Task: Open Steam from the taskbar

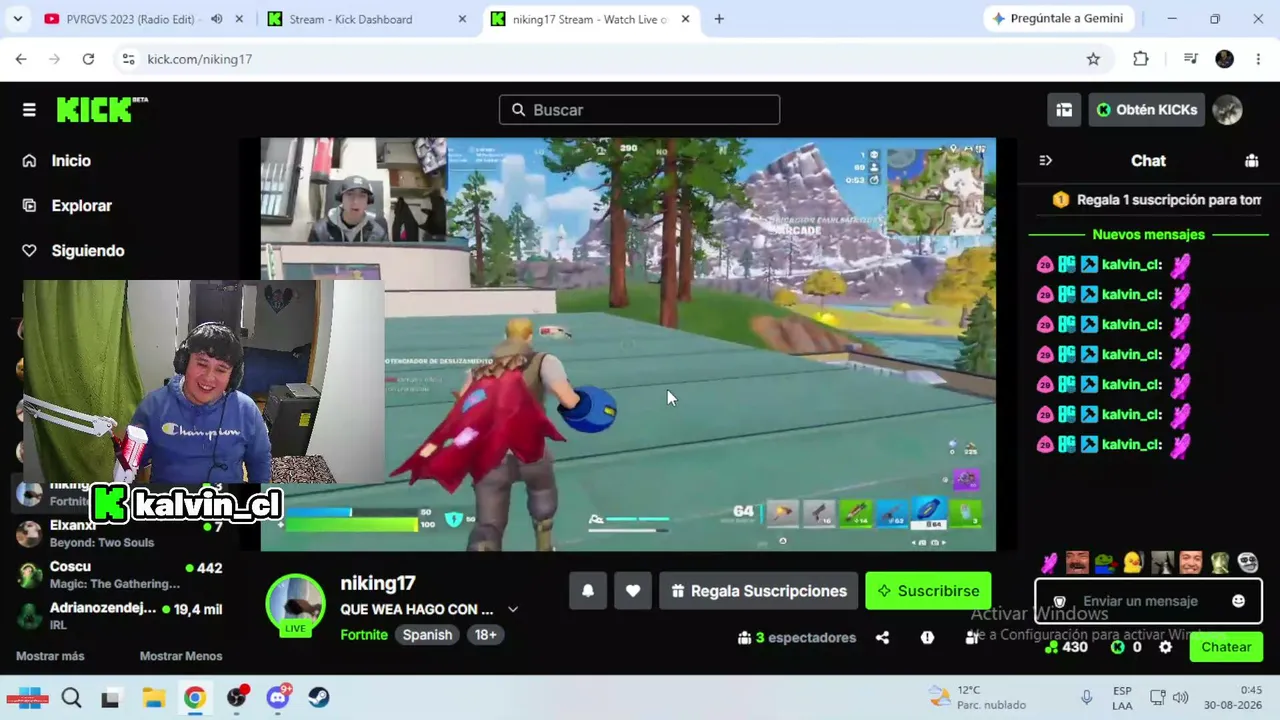Action: pyautogui.click(x=319, y=697)
